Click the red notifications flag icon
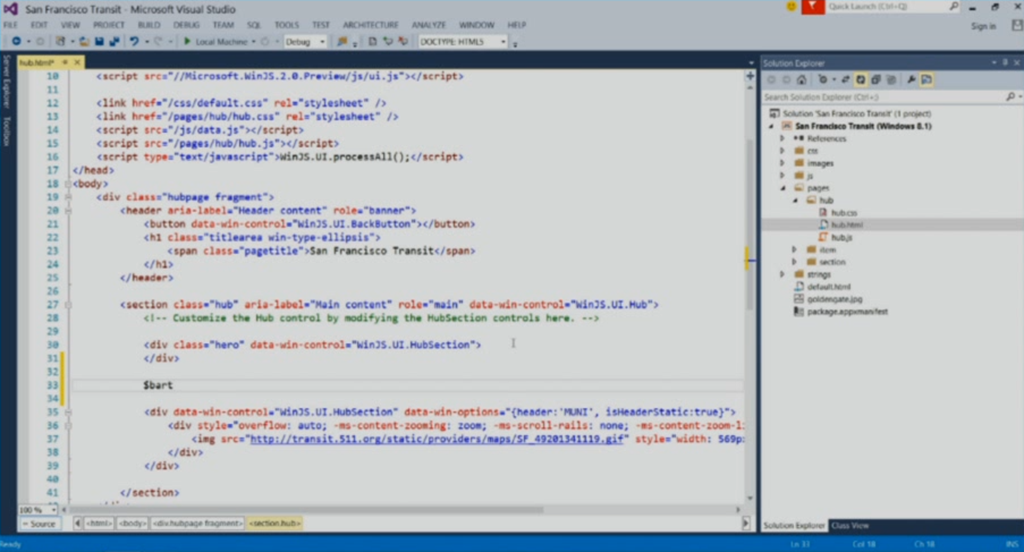 (812, 7)
